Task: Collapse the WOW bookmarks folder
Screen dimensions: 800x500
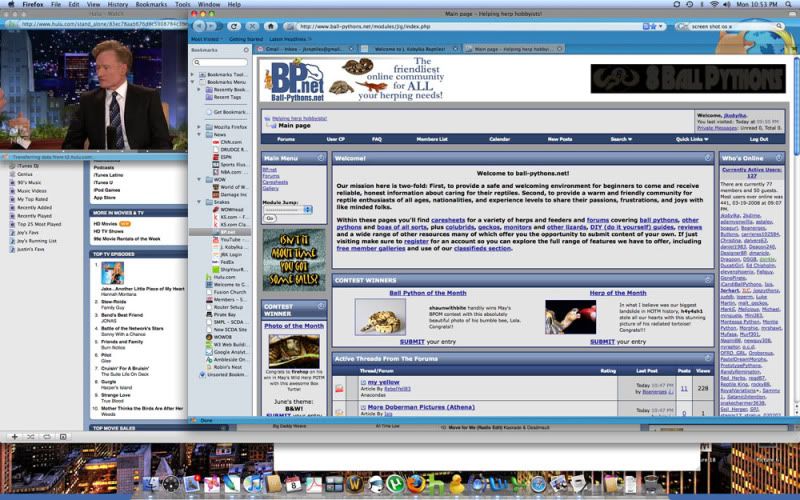Action: 199,180
